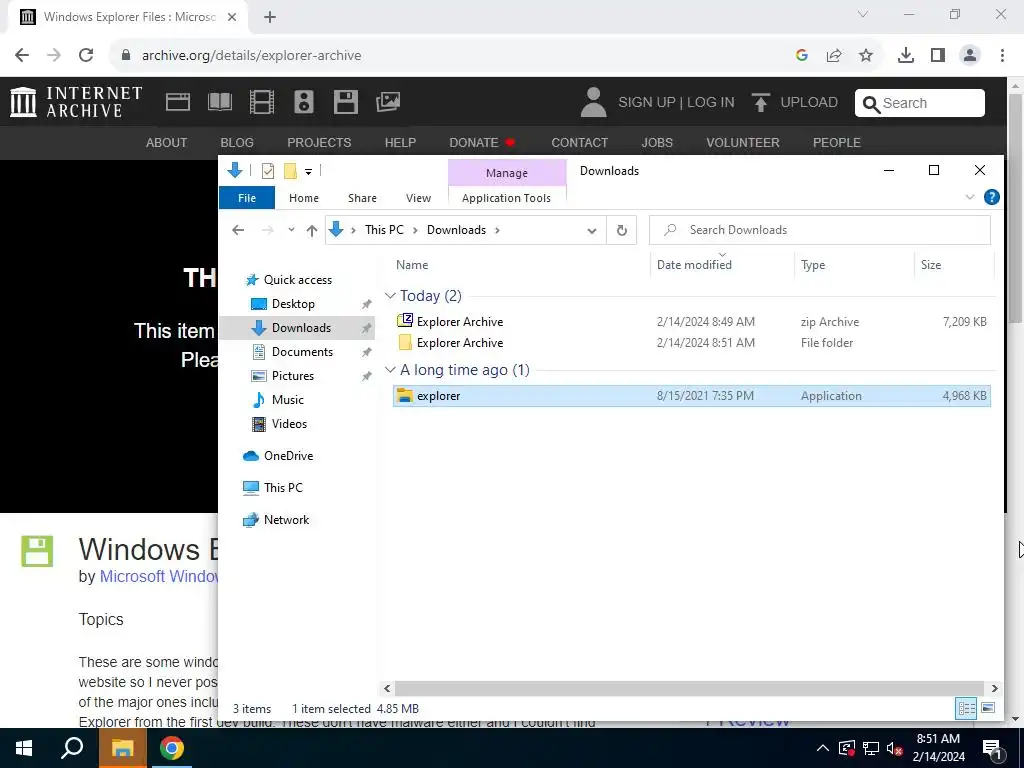Sort by the Type column header
Viewport: 1024px width, 768px height.
point(813,264)
